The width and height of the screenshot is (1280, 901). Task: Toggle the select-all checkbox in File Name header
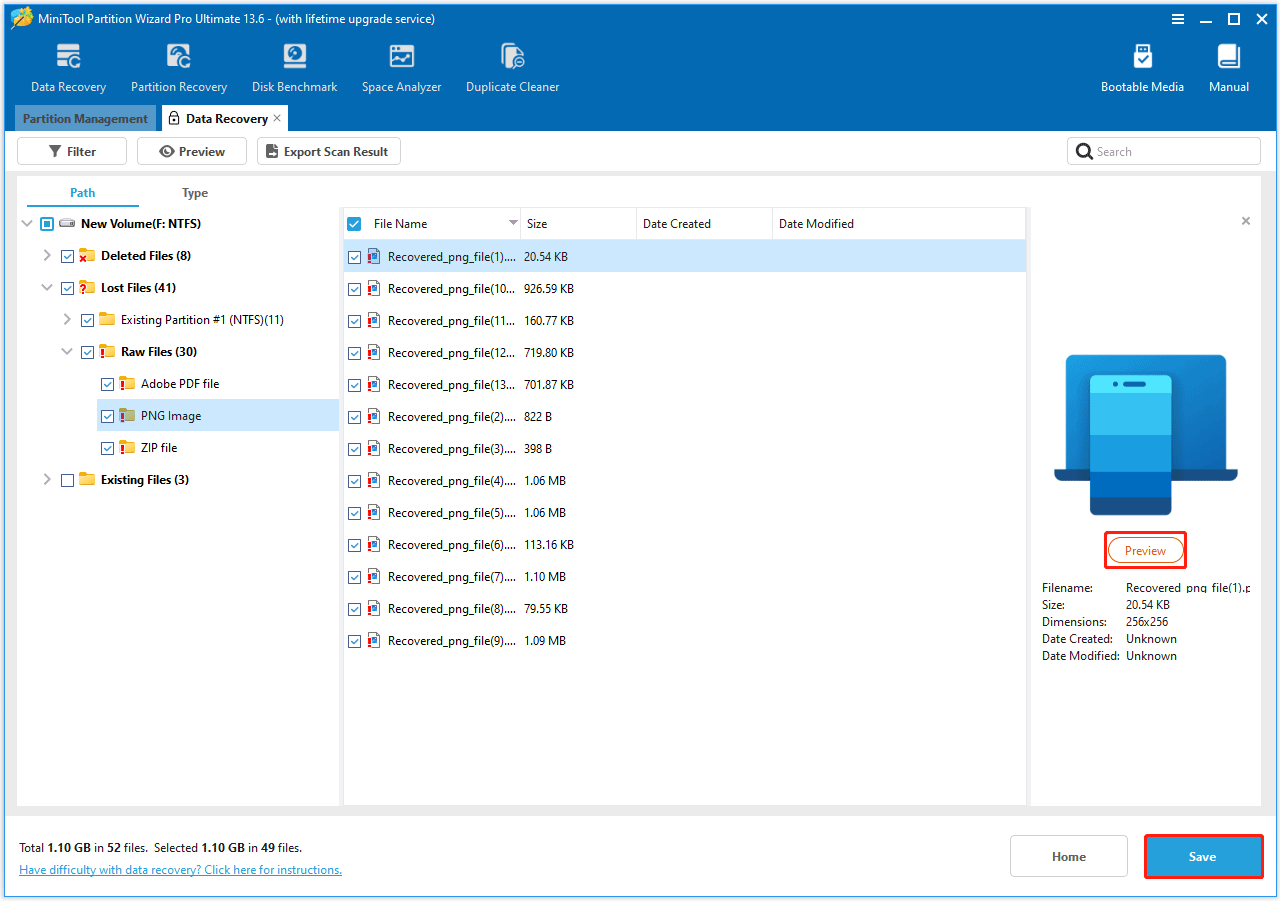(354, 223)
